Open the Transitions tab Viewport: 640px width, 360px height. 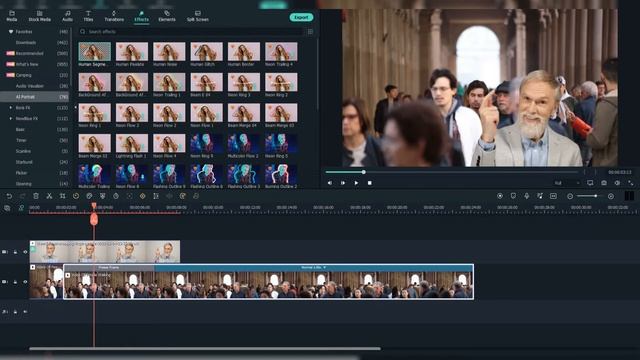tap(114, 16)
